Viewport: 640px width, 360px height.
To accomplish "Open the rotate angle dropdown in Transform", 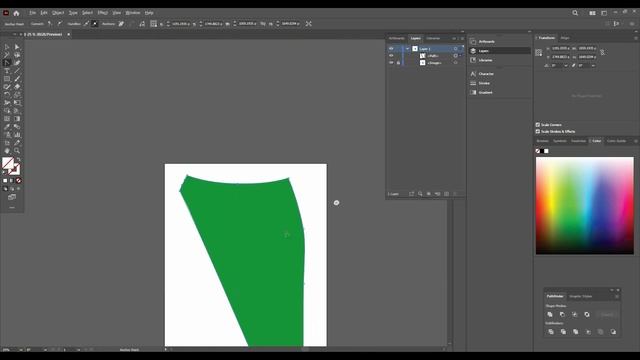I will coord(566,66).
